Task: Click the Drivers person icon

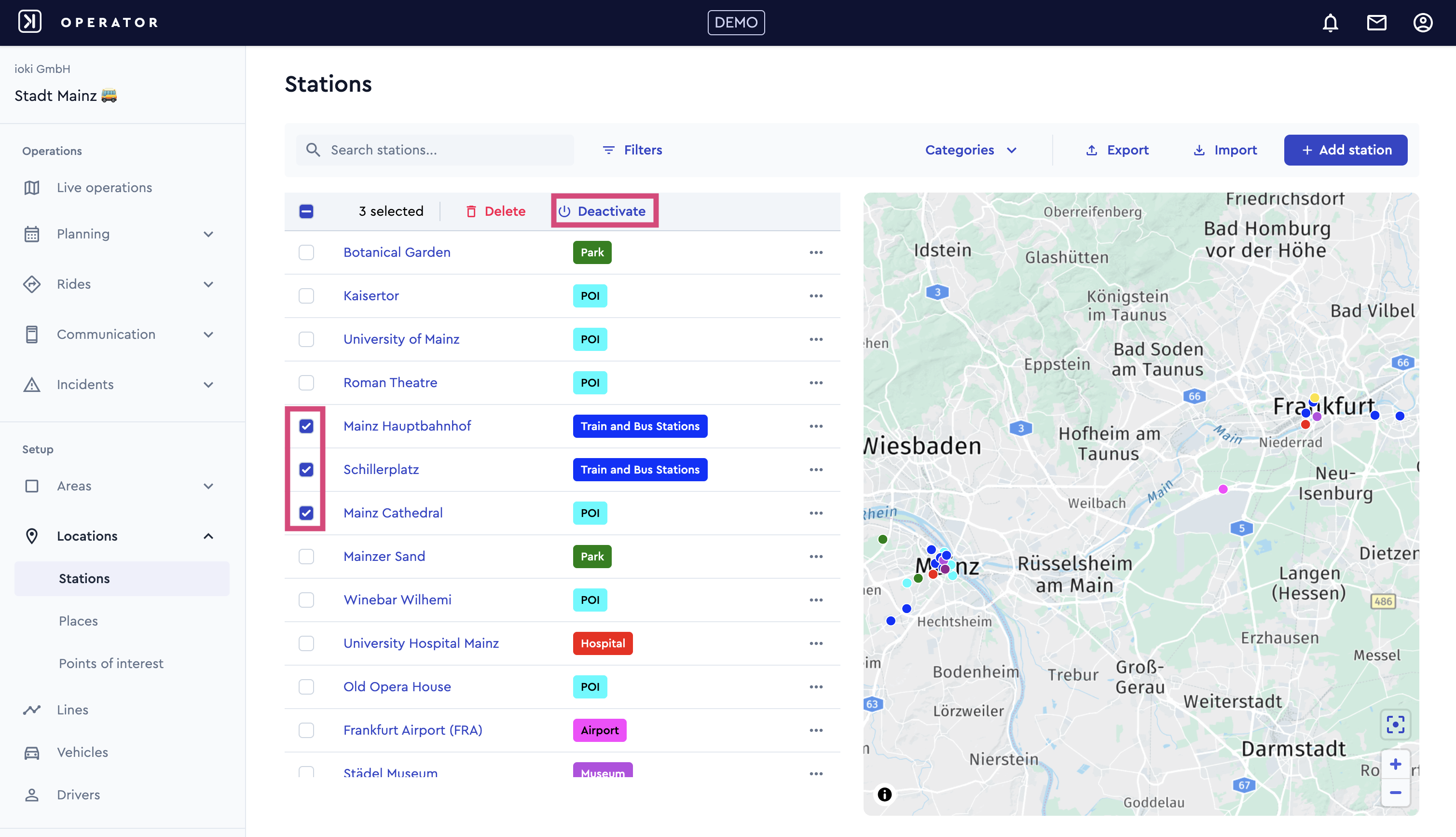Action: tap(32, 795)
